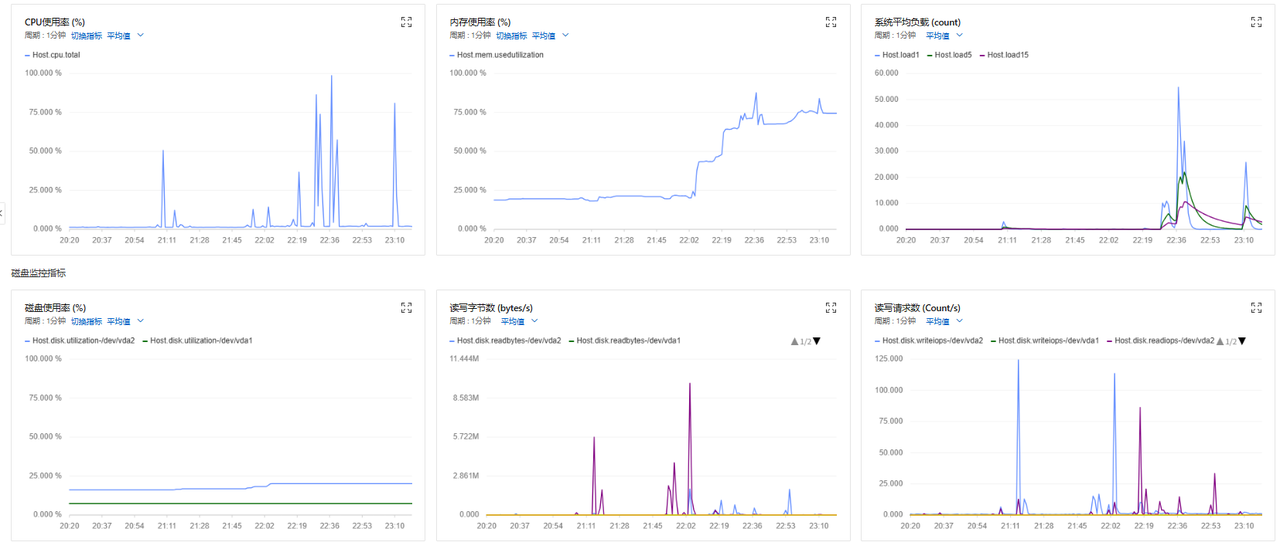Click 切换指标 link in 磁盘使用率 chart
This screenshot has width=1280, height=549.
(x=86, y=322)
